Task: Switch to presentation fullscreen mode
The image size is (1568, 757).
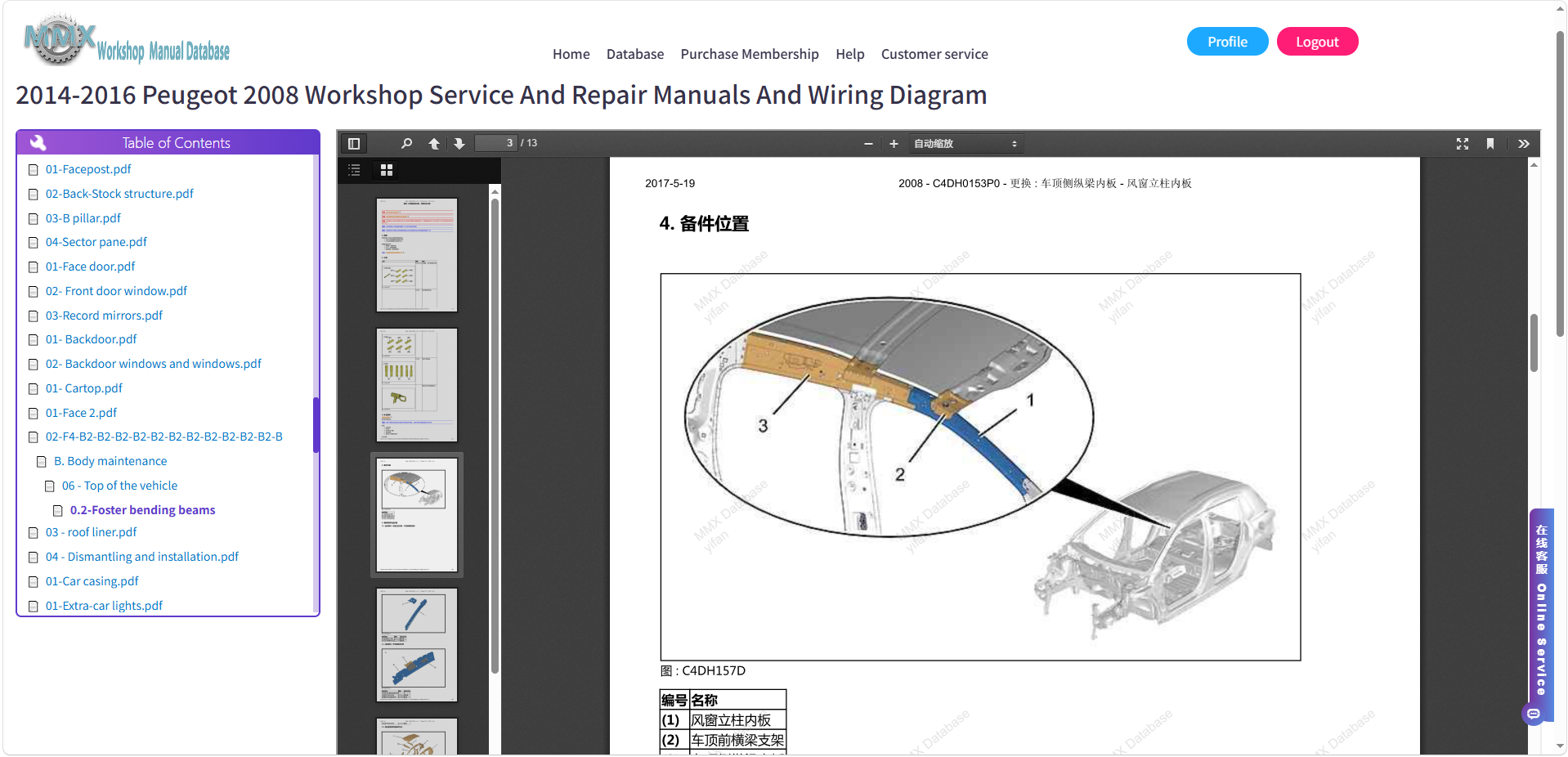Action: [x=1463, y=144]
